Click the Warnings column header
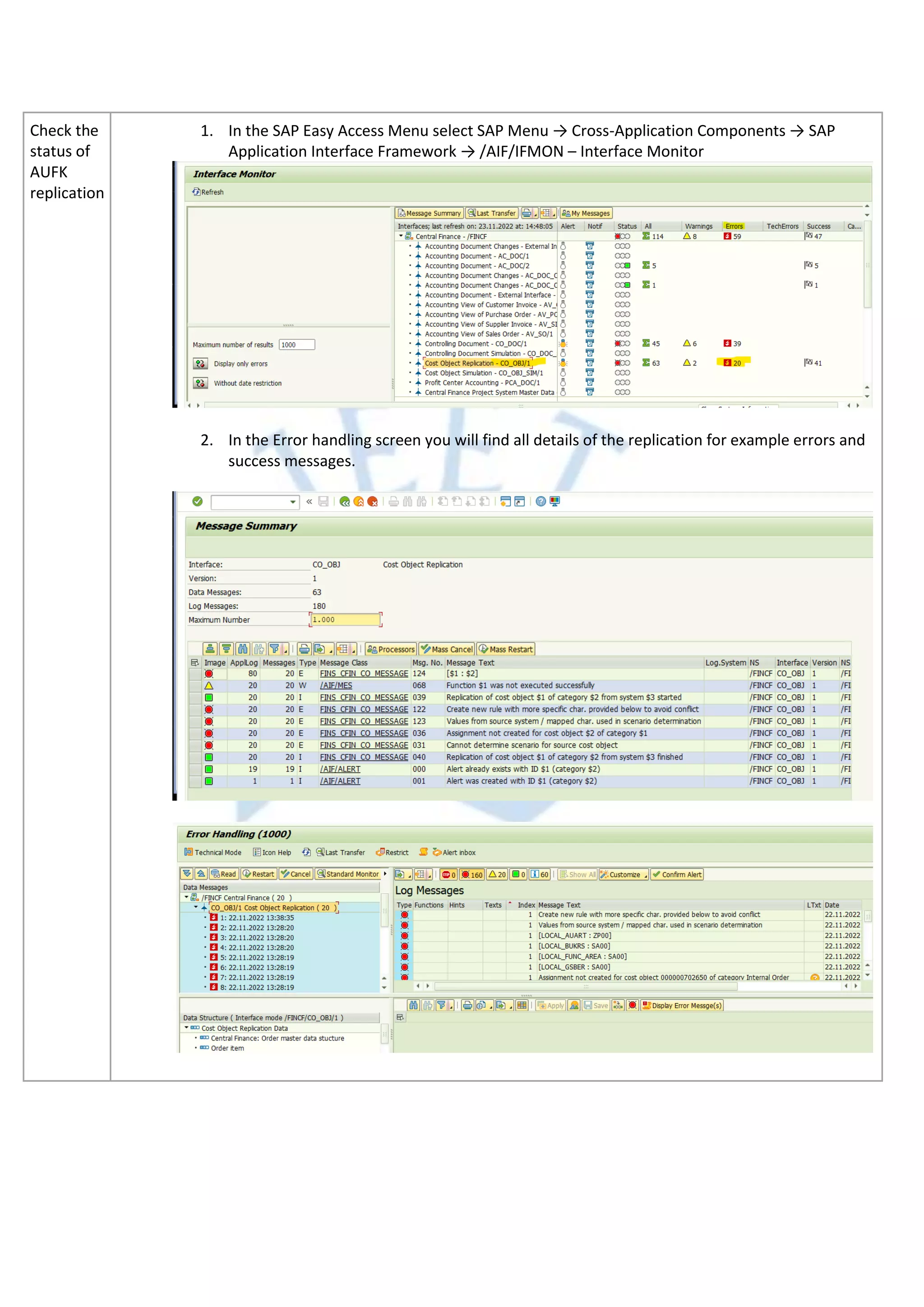Image resolution: width=924 pixels, height=1307 pixels. pyautogui.click(x=698, y=226)
